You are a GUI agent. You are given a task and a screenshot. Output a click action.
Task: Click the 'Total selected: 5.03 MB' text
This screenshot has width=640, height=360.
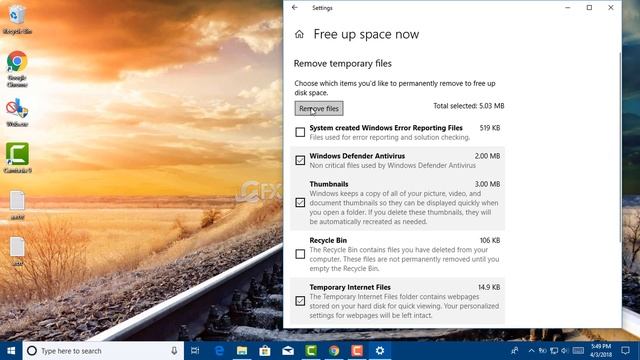point(469,106)
